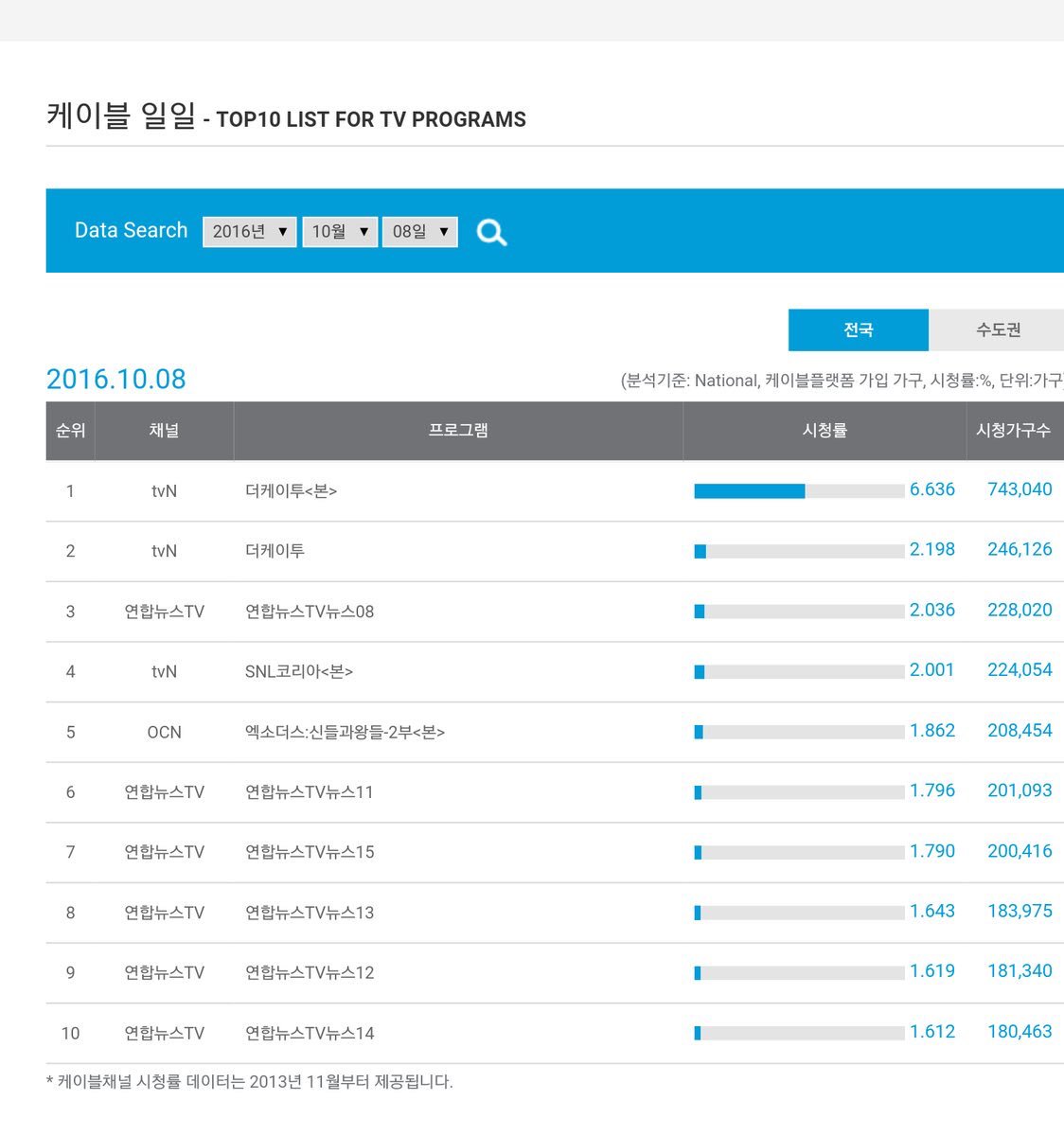Click 연합뉴스TV channel in the rank 3 row
Image resolution: width=1064 pixels, height=1136 pixels.
(164, 612)
